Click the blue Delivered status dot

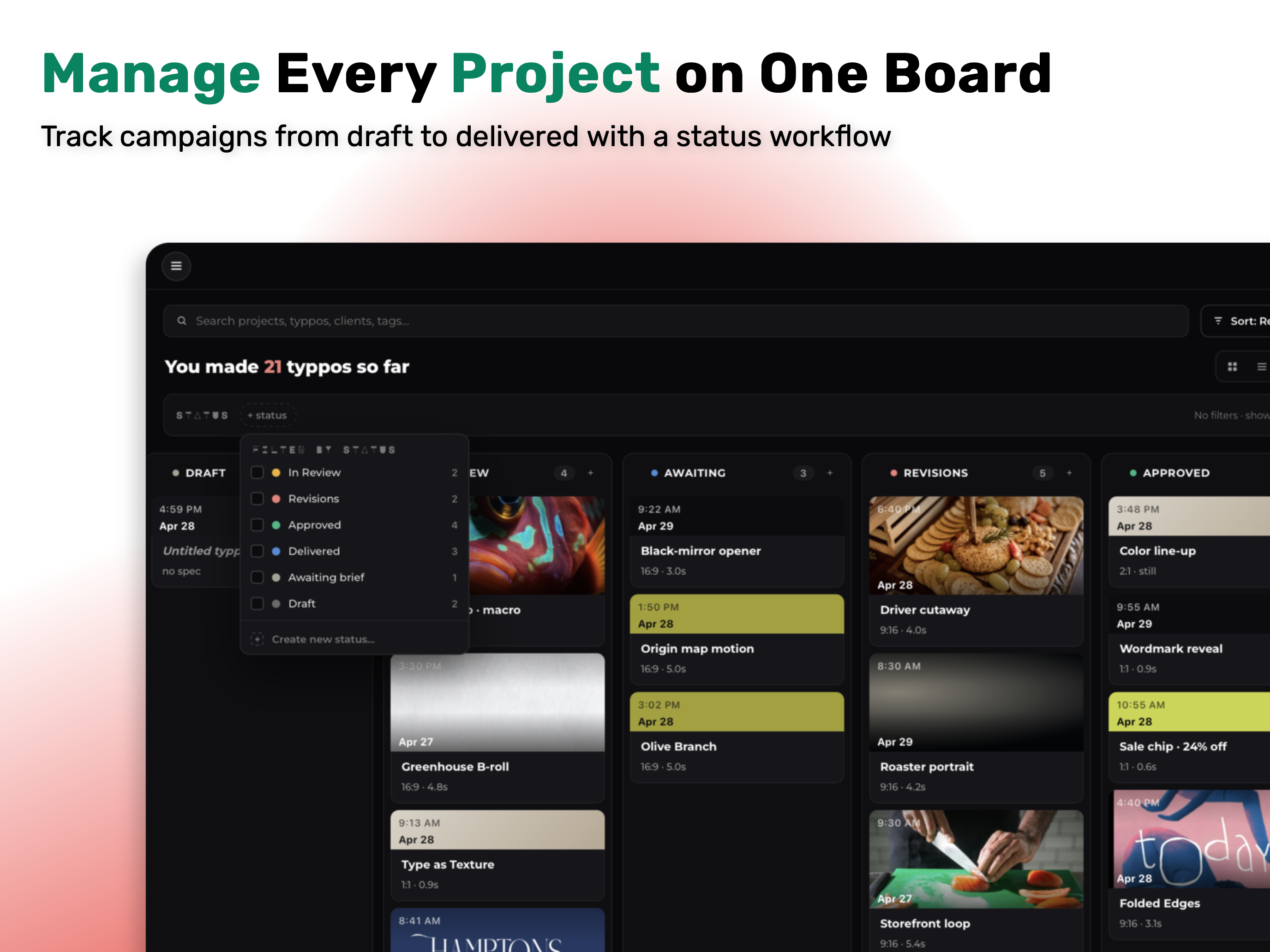(276, 551)
